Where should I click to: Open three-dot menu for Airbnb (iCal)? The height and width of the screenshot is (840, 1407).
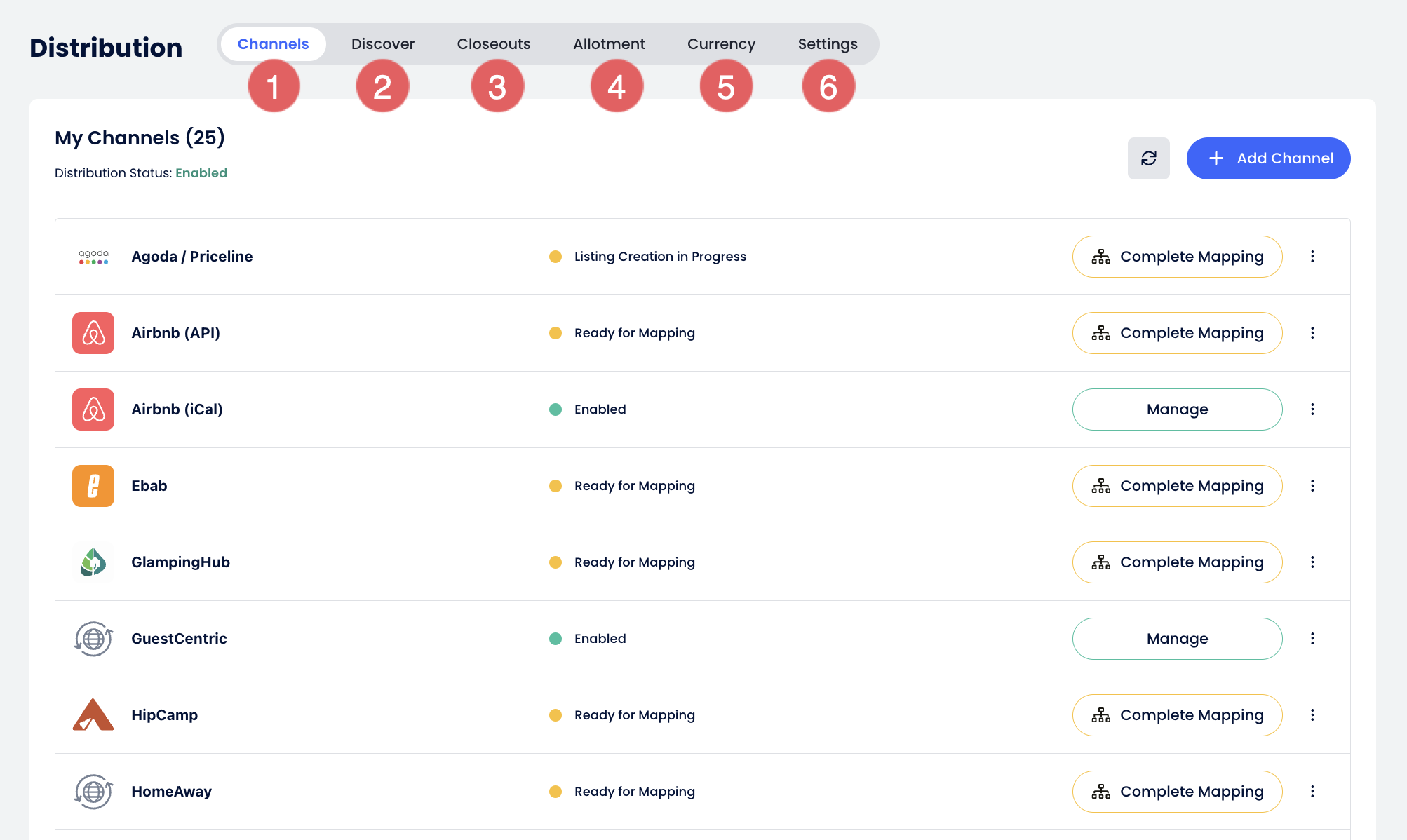click(1312, 409)
